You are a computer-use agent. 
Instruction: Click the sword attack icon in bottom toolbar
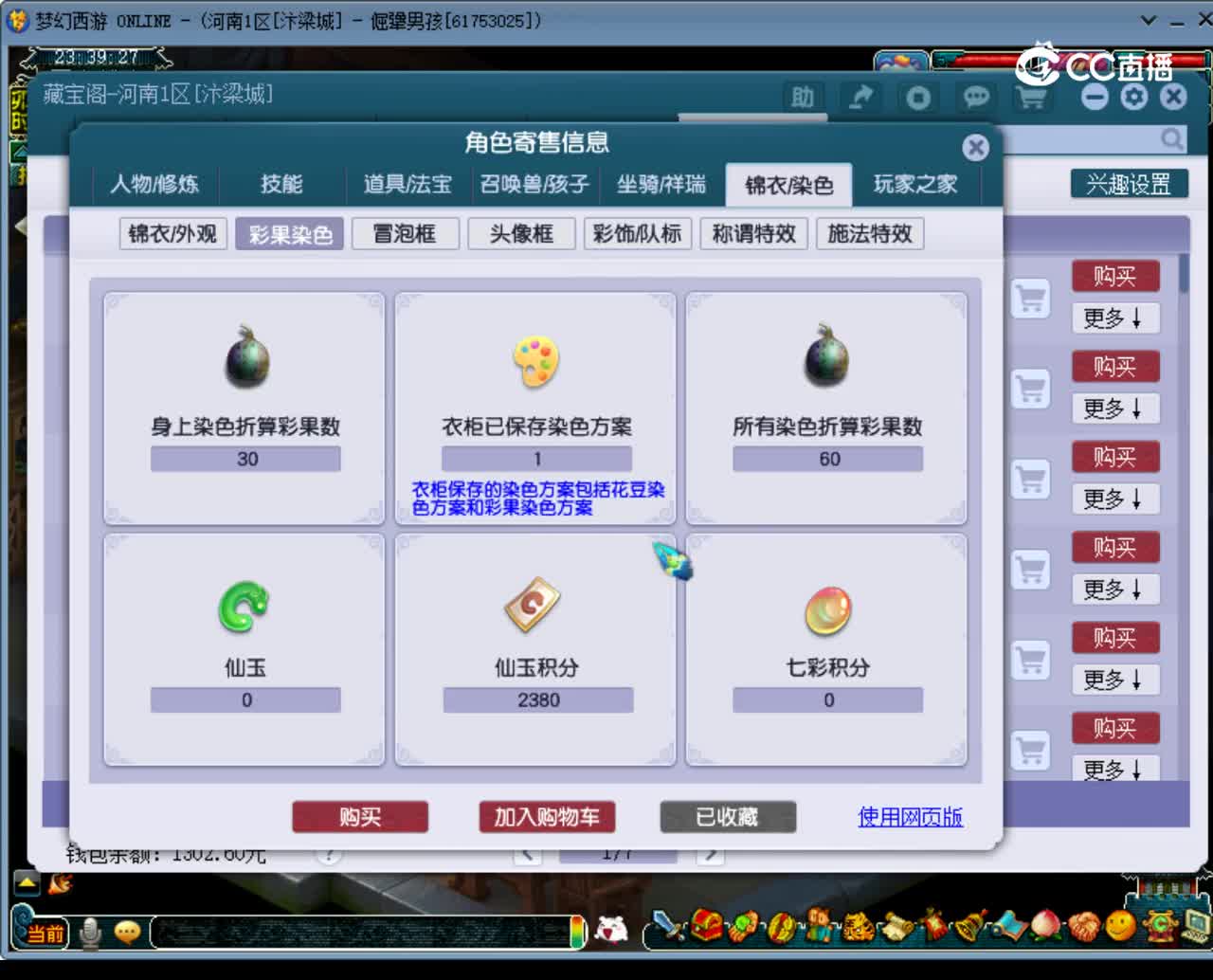point(669,925)
